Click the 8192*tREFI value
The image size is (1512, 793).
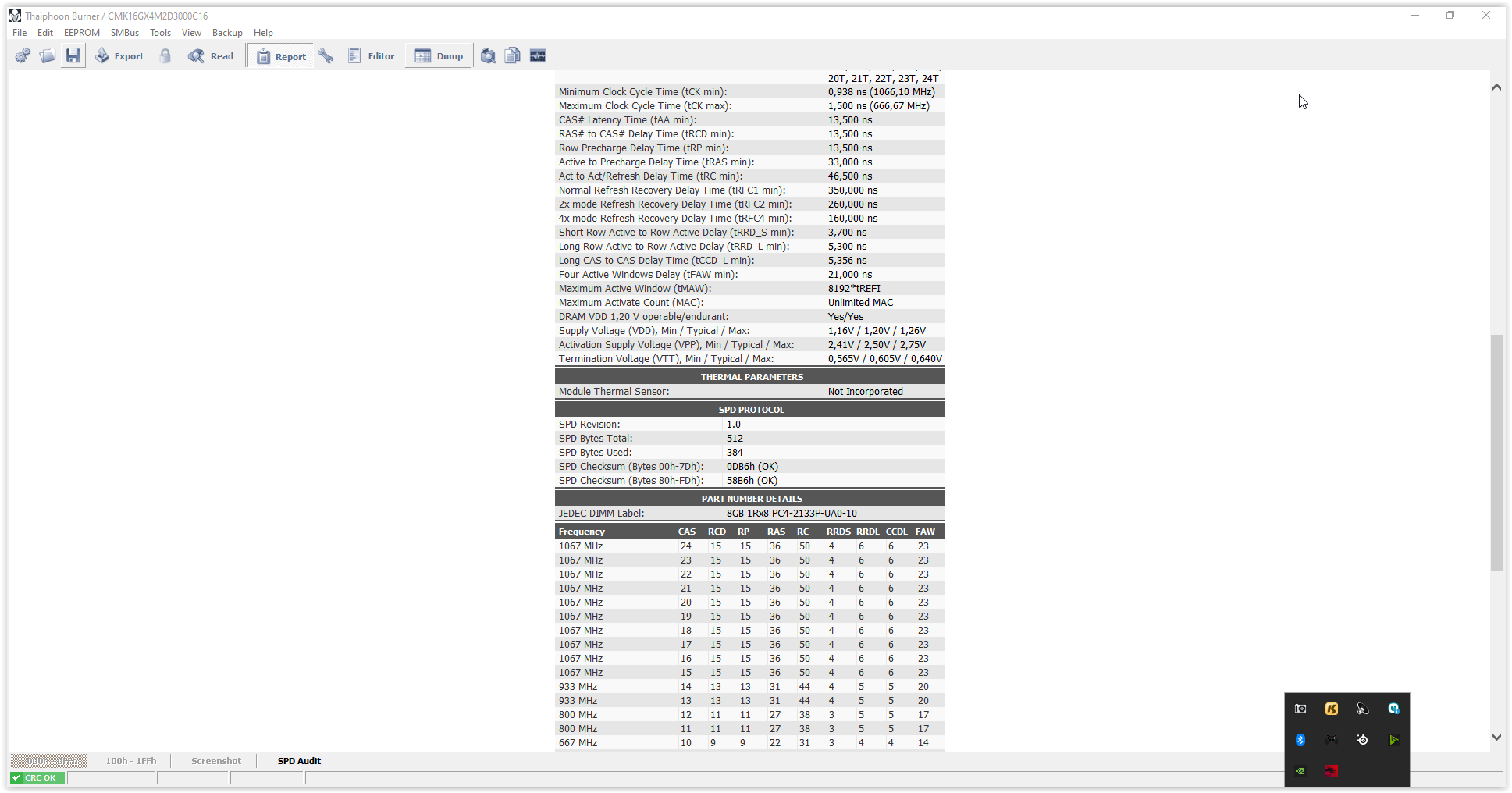click(x=854, y=289)
